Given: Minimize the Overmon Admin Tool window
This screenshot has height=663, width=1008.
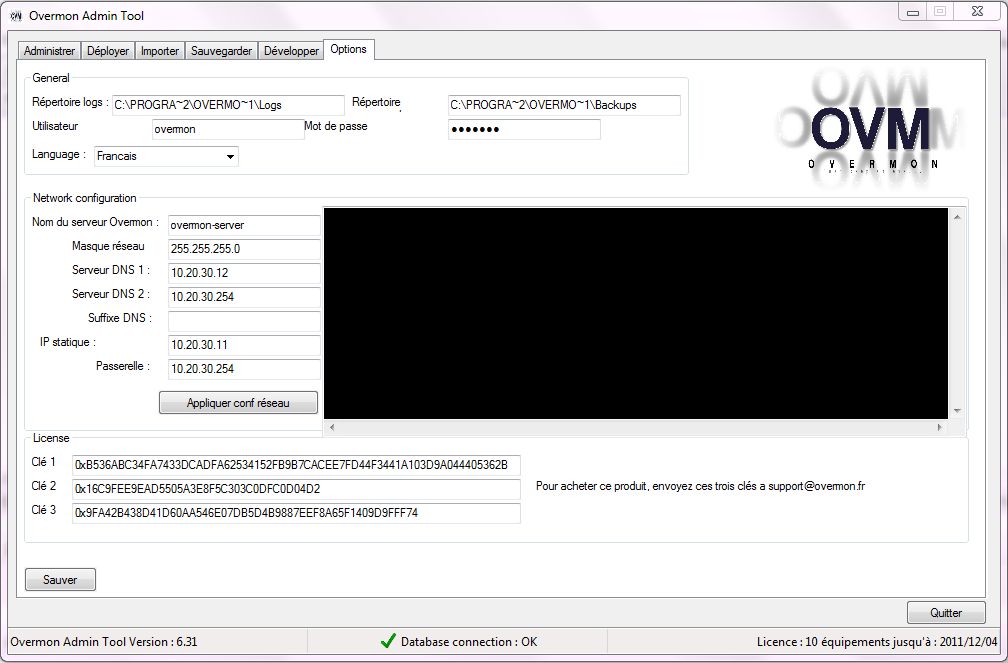Looking at the screenshot, I should pos(913,12).
